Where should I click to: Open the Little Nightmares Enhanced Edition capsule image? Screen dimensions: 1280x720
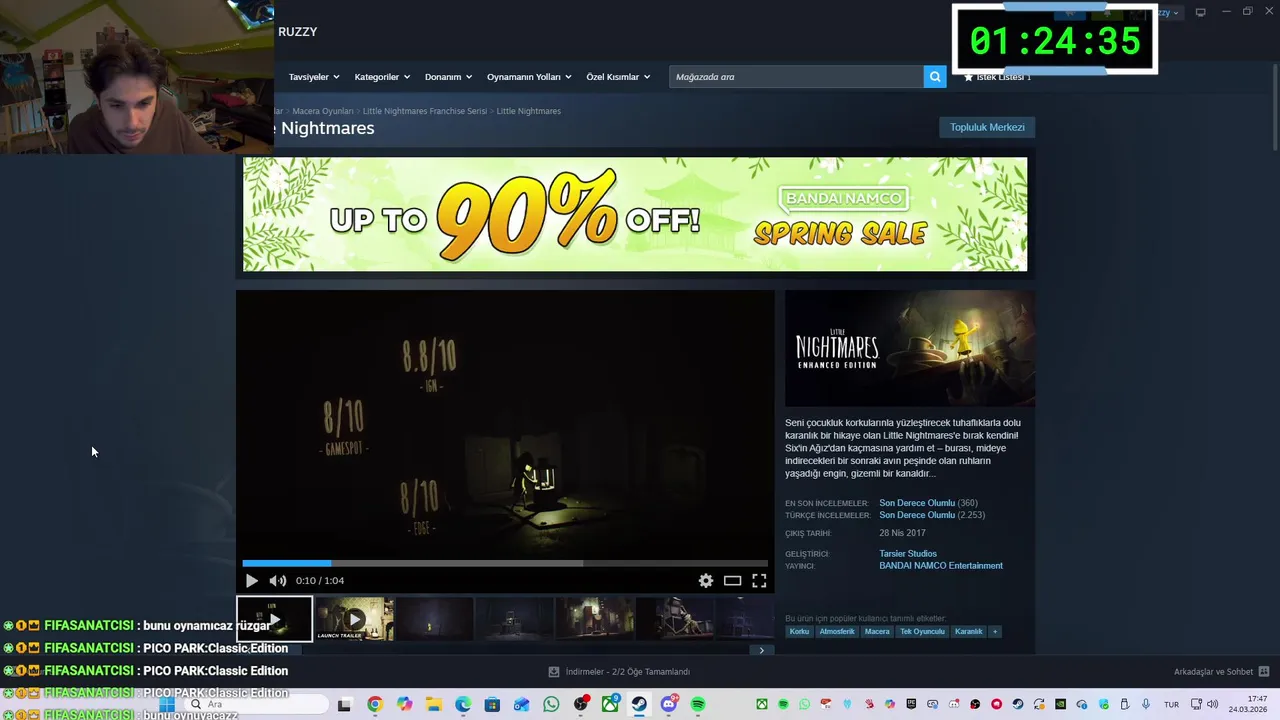(910, 348)
